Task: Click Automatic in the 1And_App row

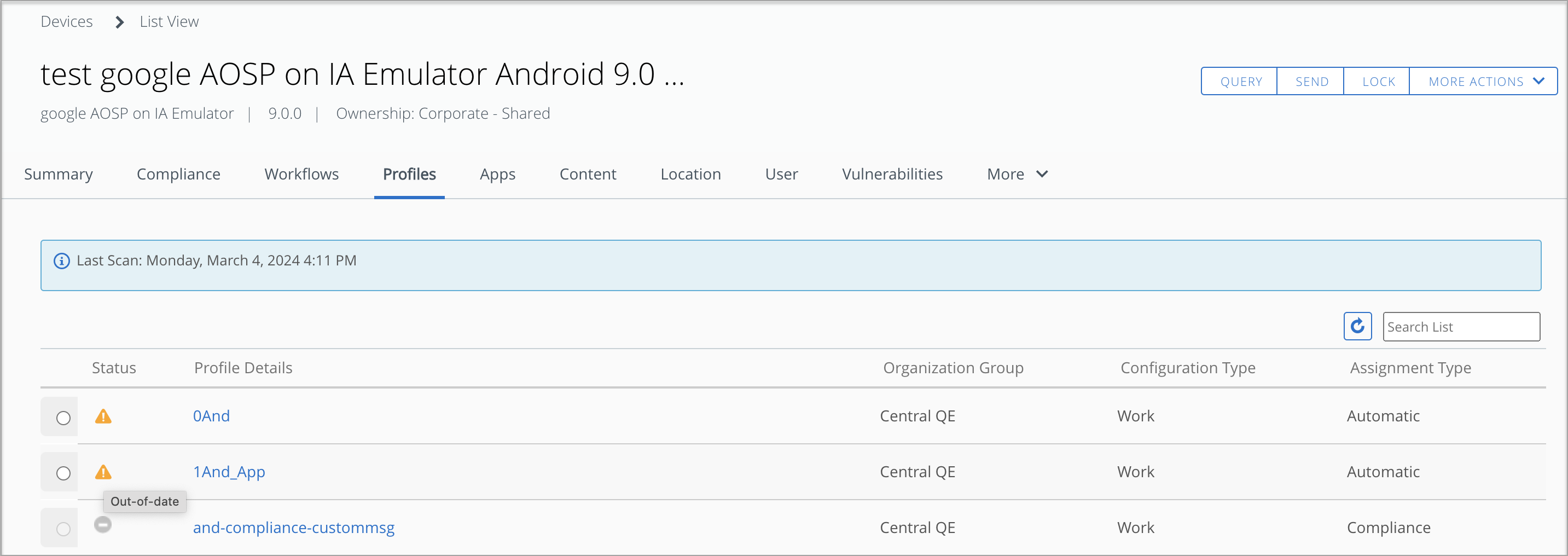Action: pyautogui.click(x=1383, y=472)
